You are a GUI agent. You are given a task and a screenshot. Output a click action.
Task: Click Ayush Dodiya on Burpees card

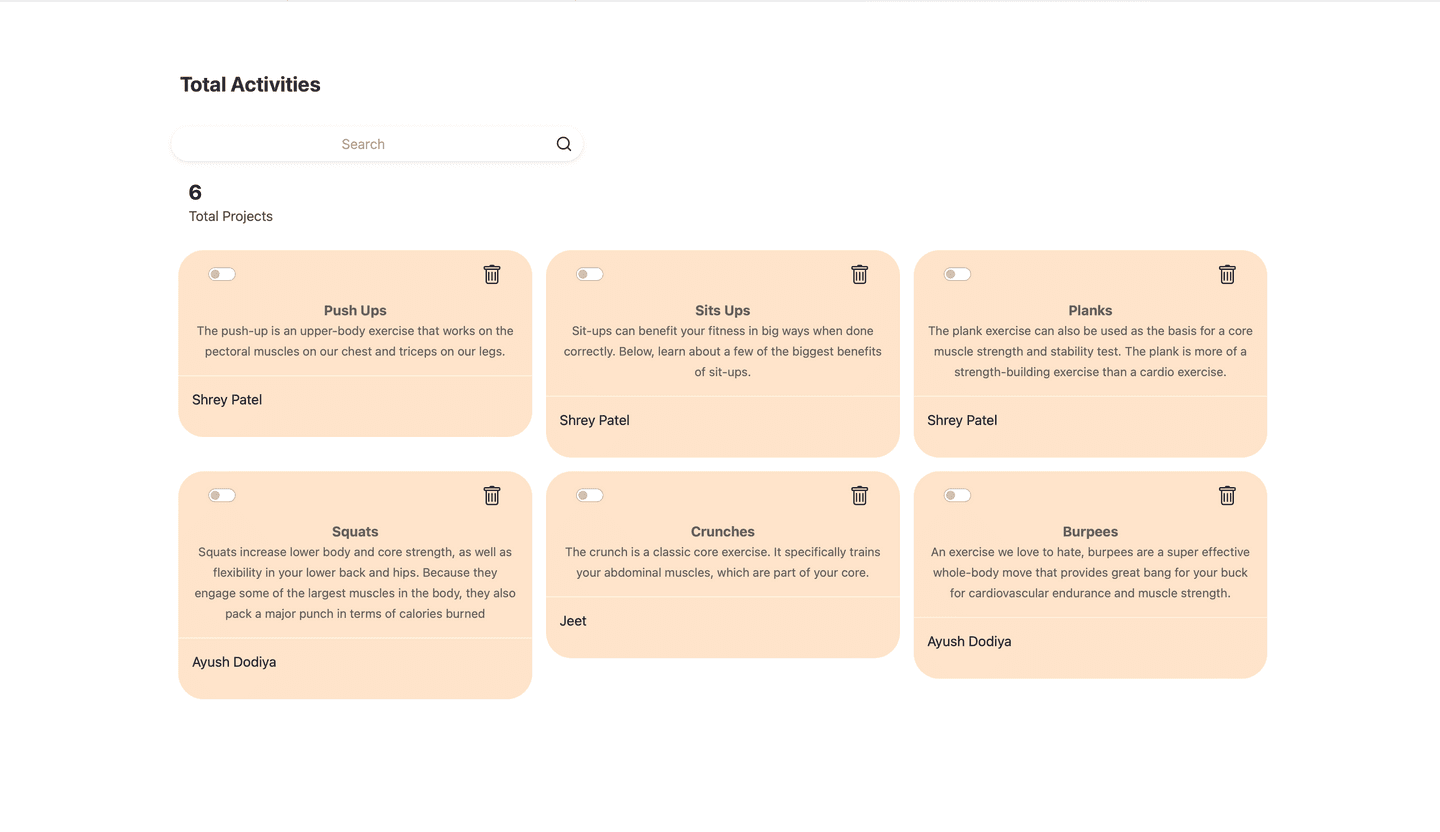[969, 641]
